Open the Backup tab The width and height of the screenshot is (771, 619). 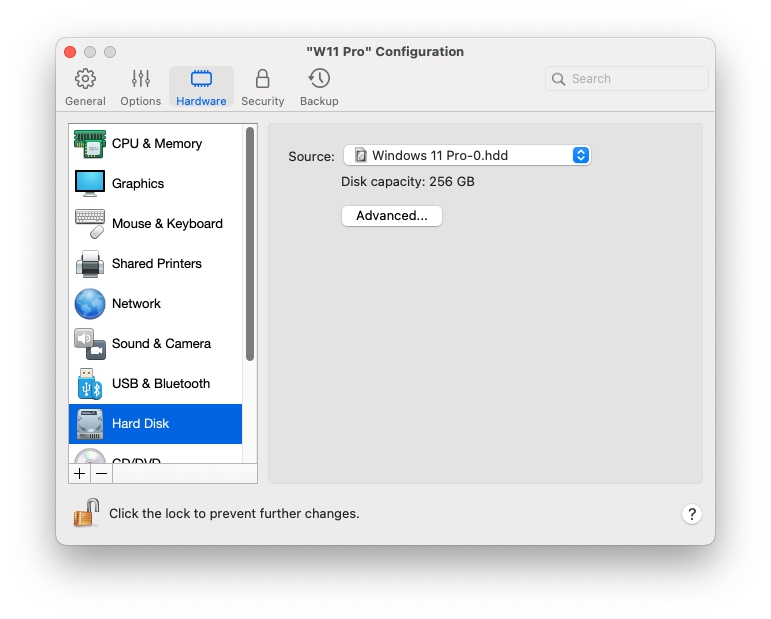319,87
